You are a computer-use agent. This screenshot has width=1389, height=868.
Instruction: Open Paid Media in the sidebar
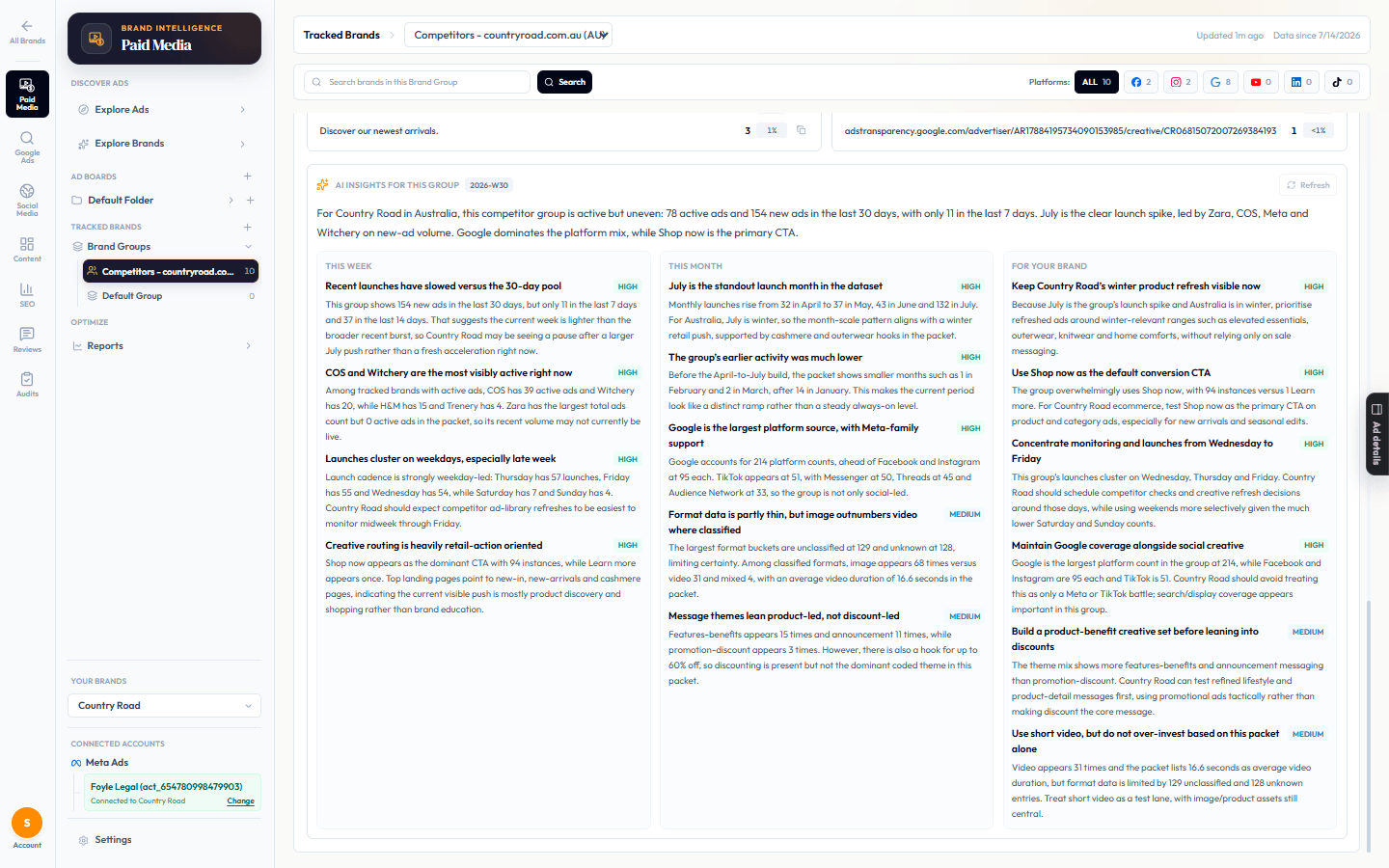click(x=27, y=95)
